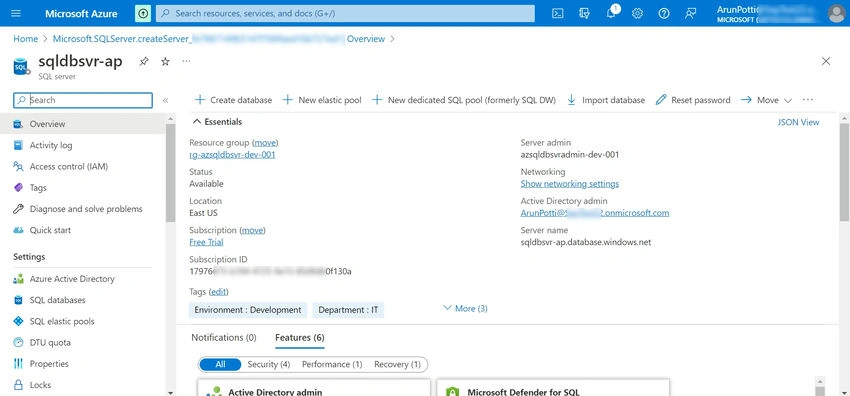Click Import database
Viewport: 850px width, 396px height.
pos(606,100)
